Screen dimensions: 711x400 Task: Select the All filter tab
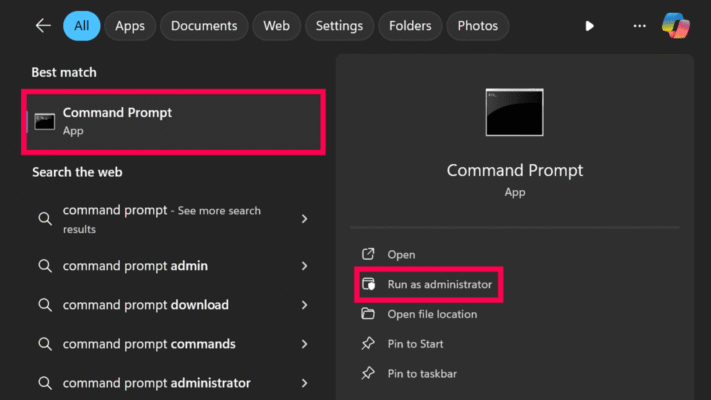[x=82, y=26]
